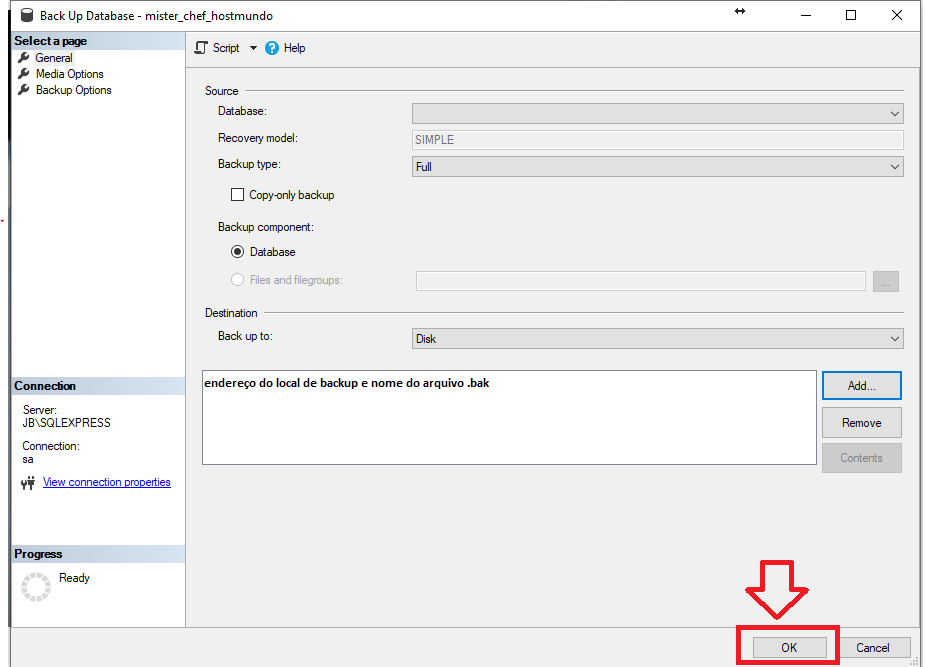Viewport: 926px width, 667px height.
Task: Click the wrench icon beside Backup Options
Action: (24, 90)
